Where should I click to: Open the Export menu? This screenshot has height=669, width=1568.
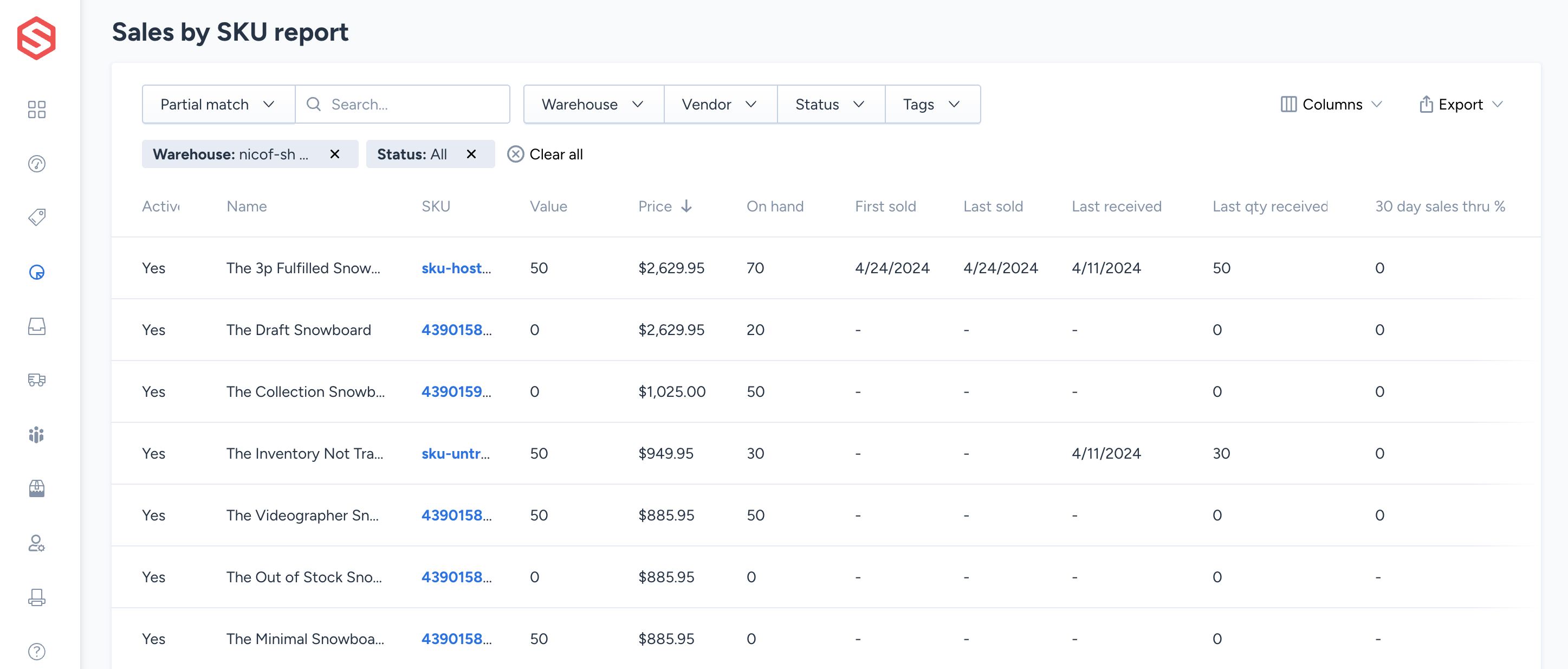pyautogui.click(x=1461, y=104)
